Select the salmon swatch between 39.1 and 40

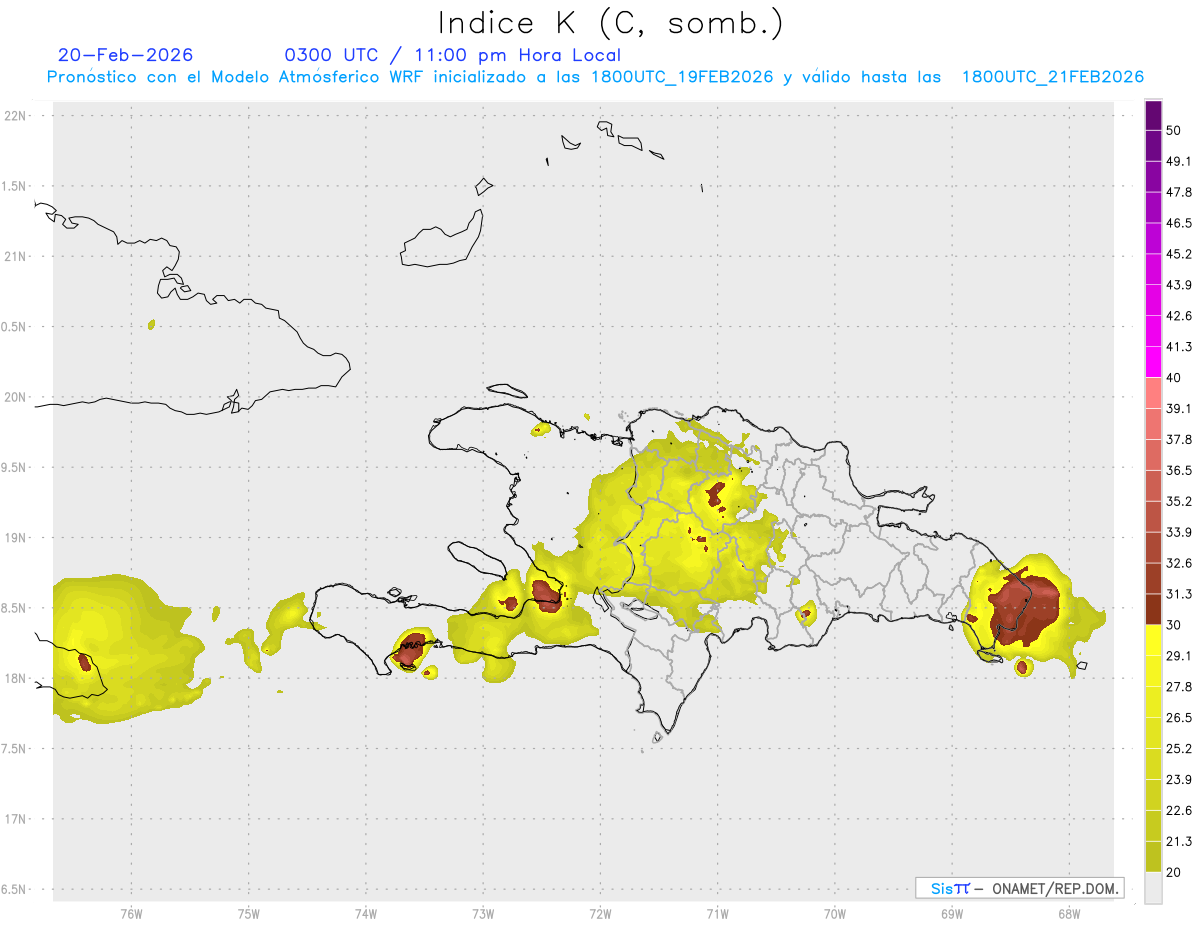click(1153, 393)
